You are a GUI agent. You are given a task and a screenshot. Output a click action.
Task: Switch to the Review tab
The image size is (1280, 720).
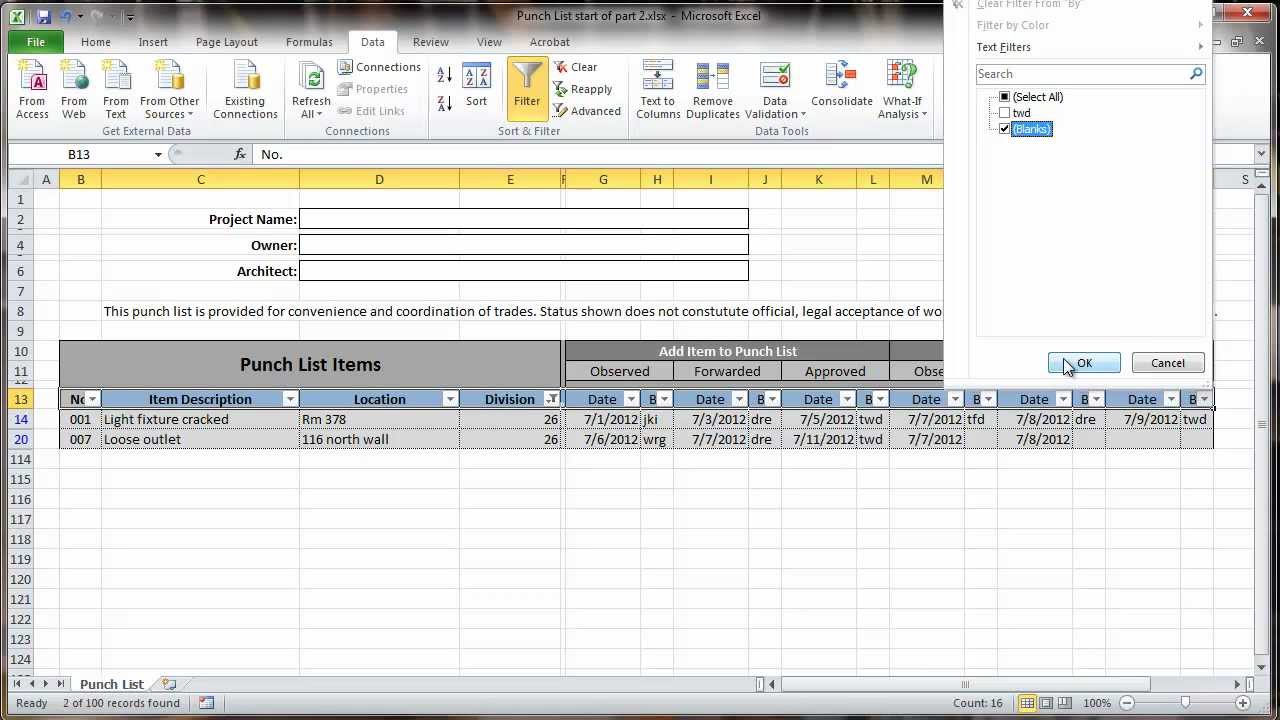(431, 42)
